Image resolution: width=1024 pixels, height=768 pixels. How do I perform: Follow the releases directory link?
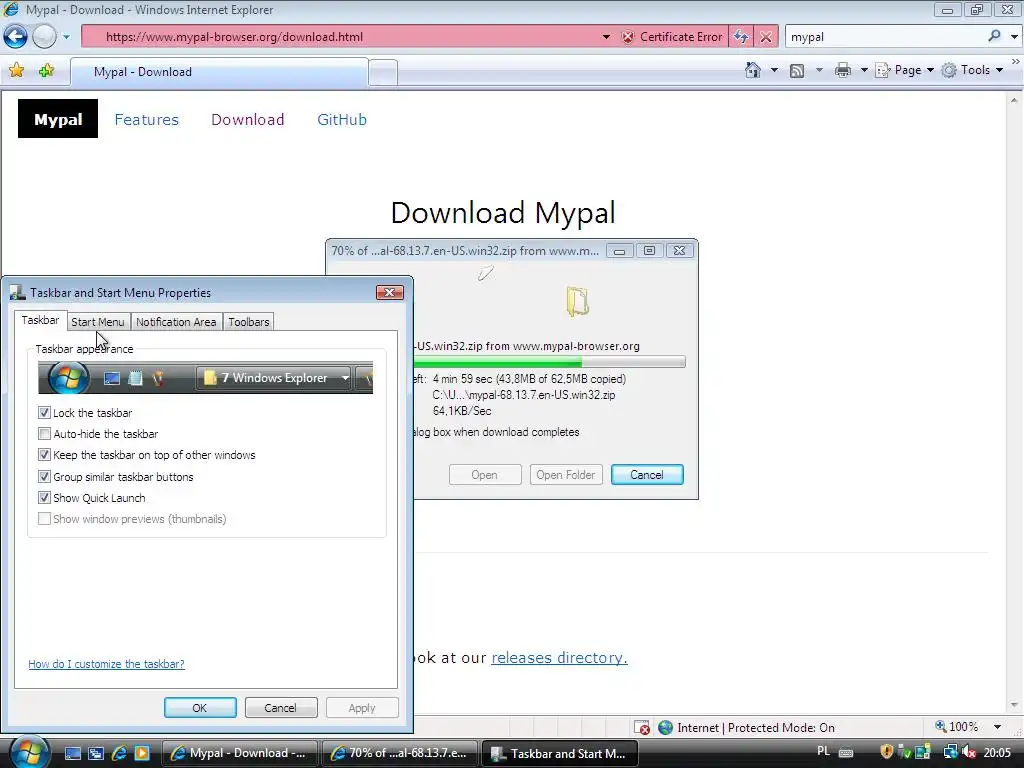(559, 658)
